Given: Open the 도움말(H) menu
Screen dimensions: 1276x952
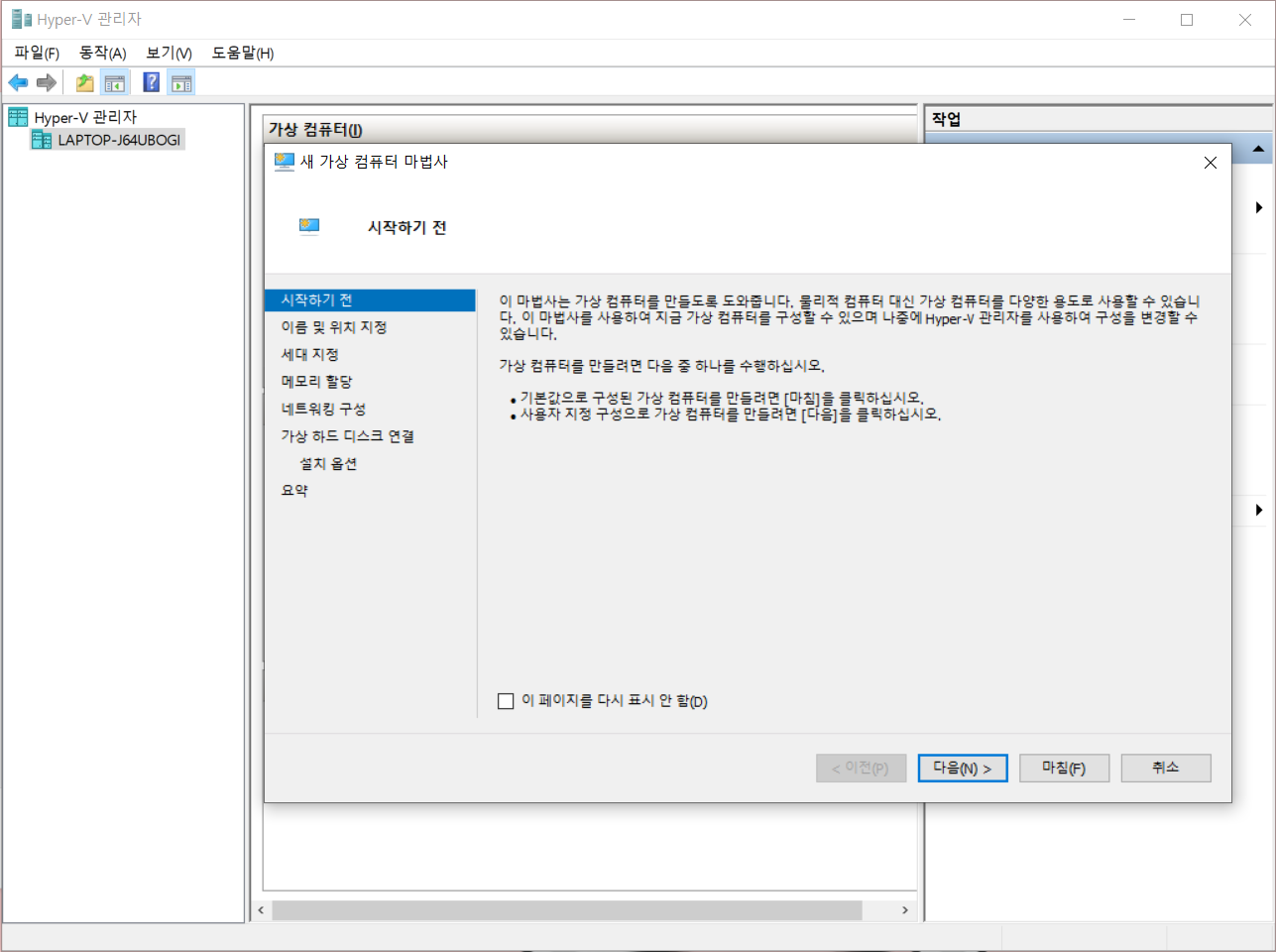Looking at the screenshot, I should pos(243,53).
